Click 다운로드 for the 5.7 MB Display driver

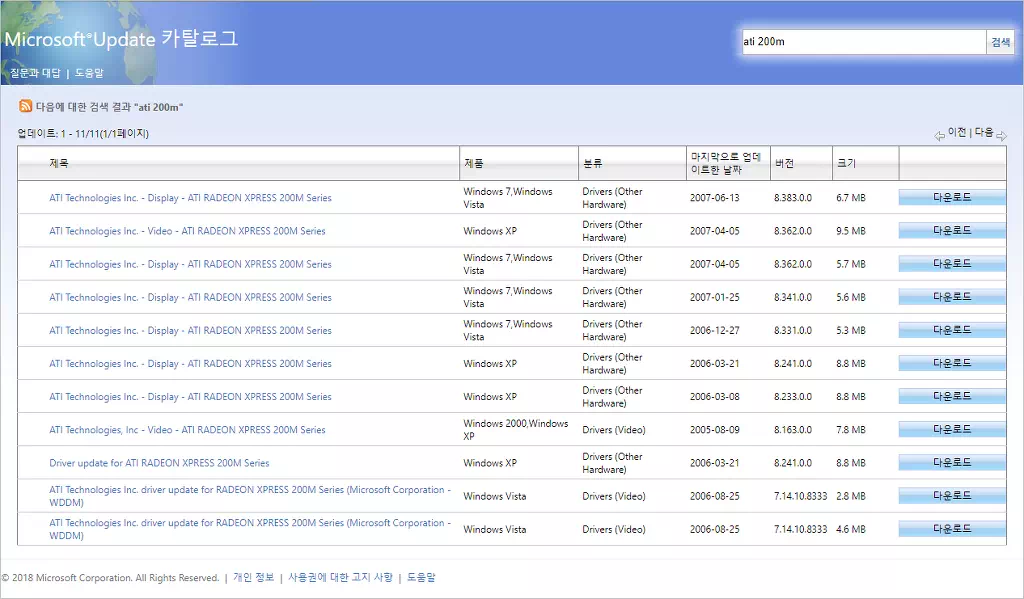(x=952, y=264)
